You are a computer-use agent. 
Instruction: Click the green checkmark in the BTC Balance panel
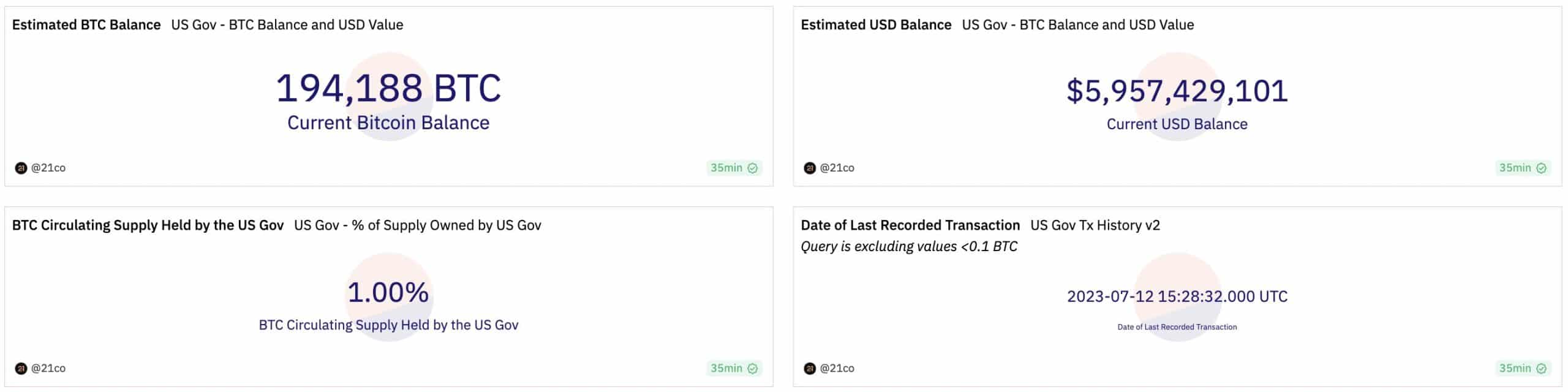point(753,168)
